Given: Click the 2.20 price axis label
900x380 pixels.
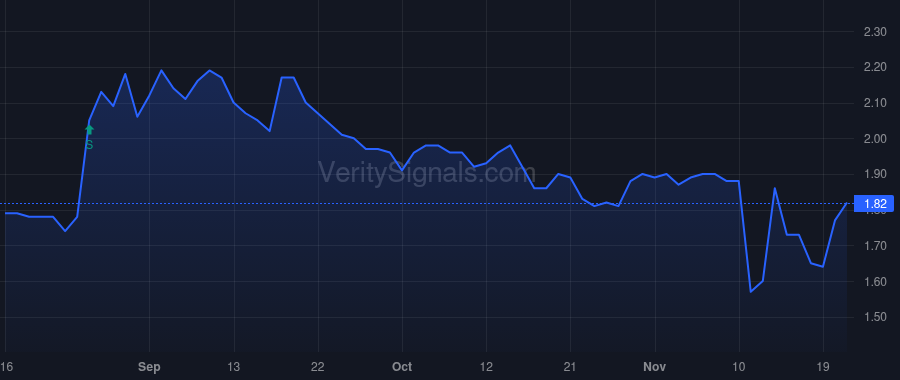Looking at the screenshot, I should click(x=875, y=68).
